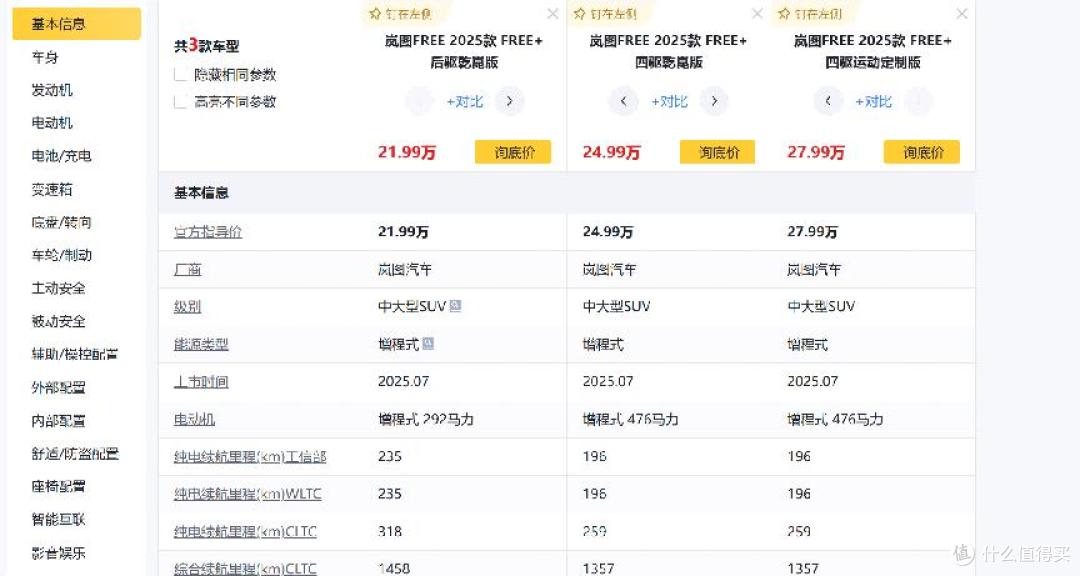Viewport: 1080px width, 576px height.
Task: Jump to the 外部配置 section
Action: click(59, 387)
